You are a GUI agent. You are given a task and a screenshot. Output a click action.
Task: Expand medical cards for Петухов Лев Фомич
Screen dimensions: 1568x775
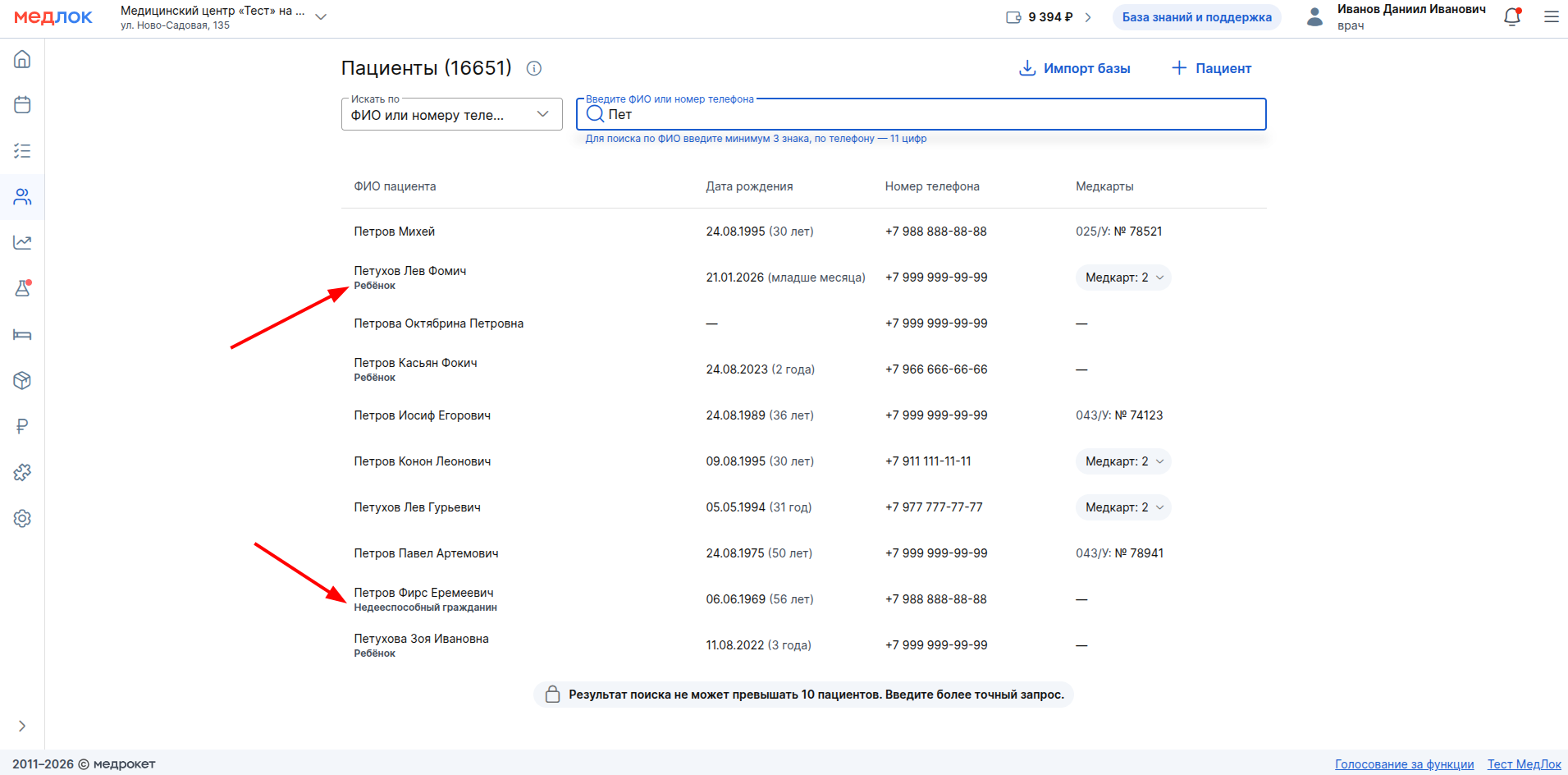click(1122, 277)
